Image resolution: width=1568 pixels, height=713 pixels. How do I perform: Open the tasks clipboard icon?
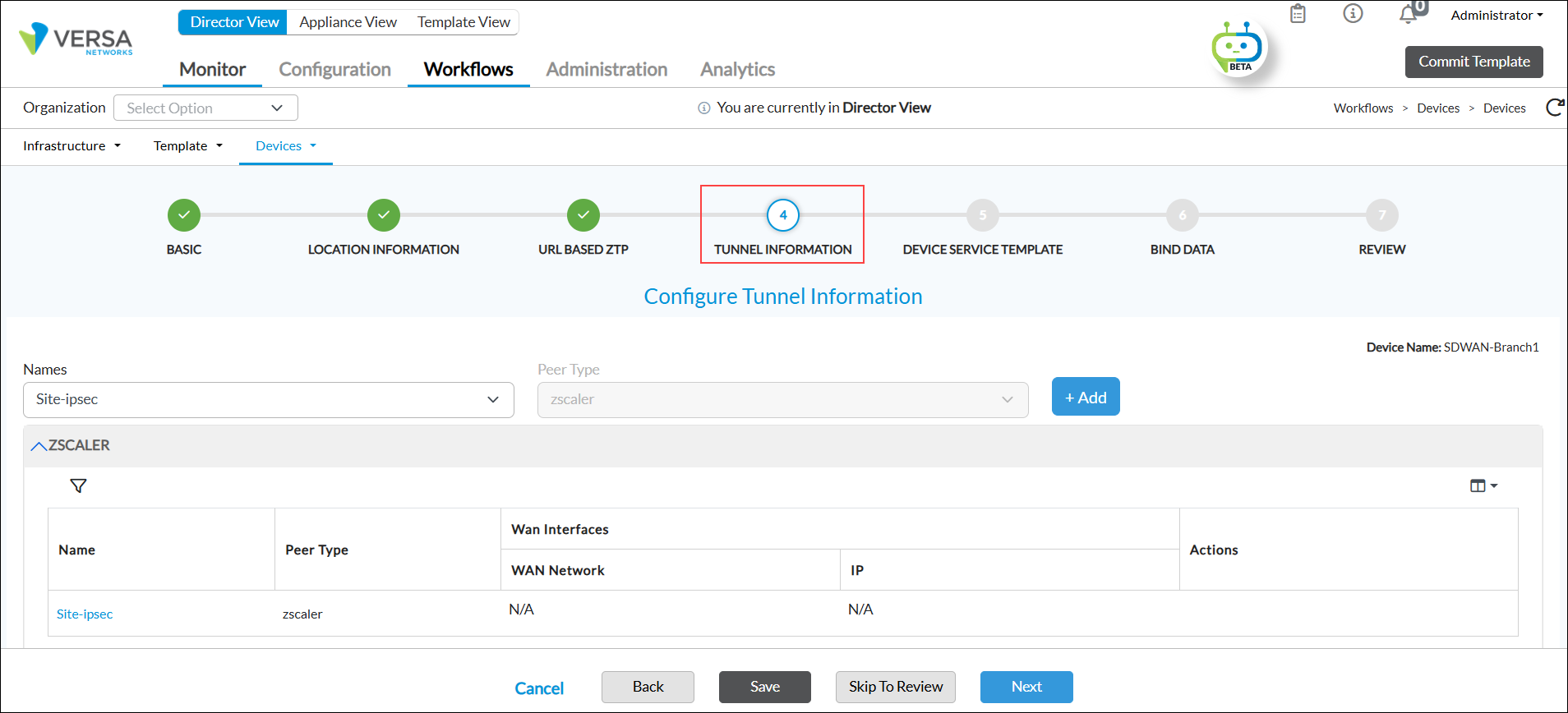click(1298, 14)
